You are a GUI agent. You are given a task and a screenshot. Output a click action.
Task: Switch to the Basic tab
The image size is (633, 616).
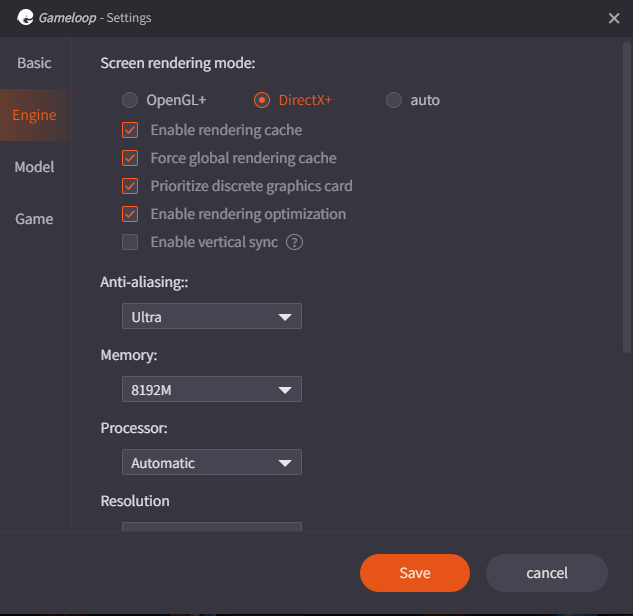pyautogui.click(x=34, y=63)
